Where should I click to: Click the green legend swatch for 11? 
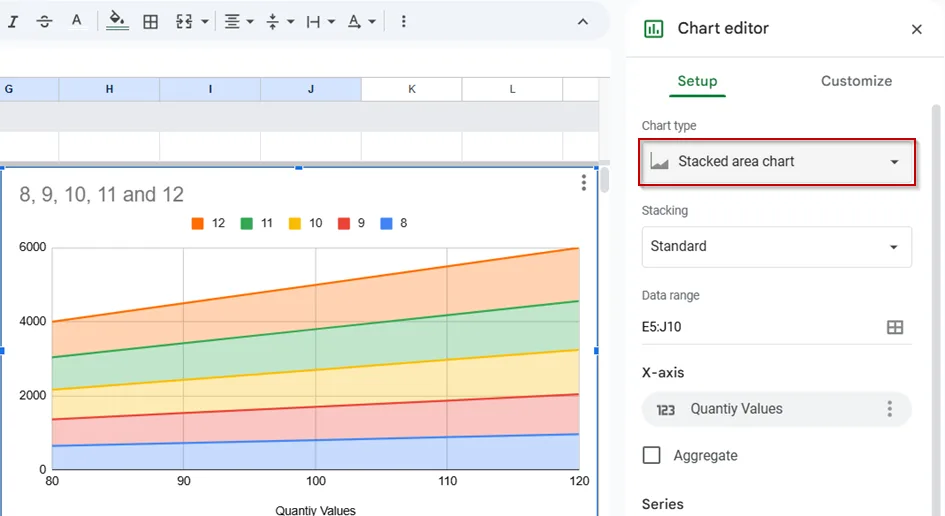pyautogui.click(x=246, y=224)
